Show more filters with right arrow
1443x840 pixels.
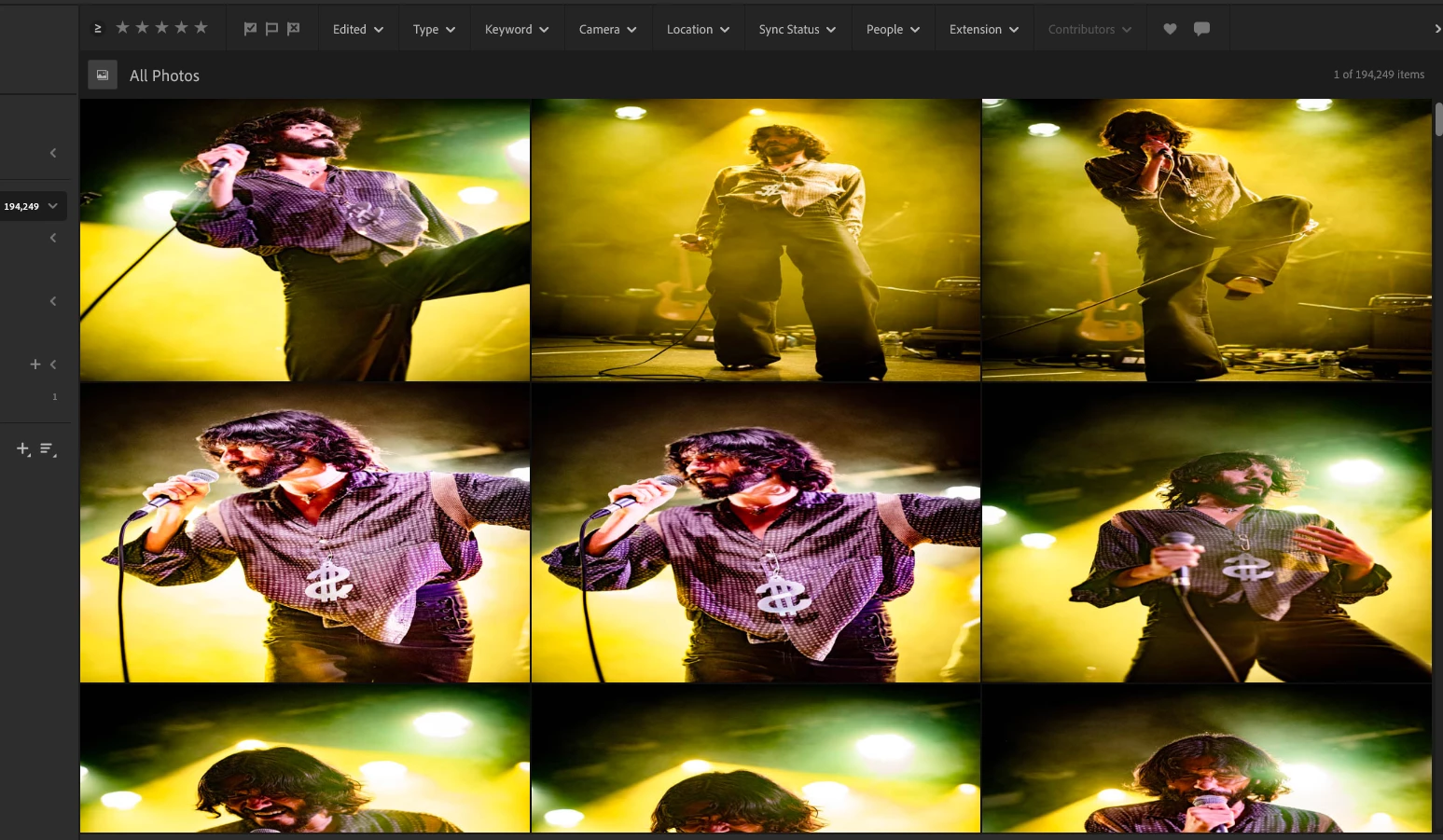point(1437,29)
